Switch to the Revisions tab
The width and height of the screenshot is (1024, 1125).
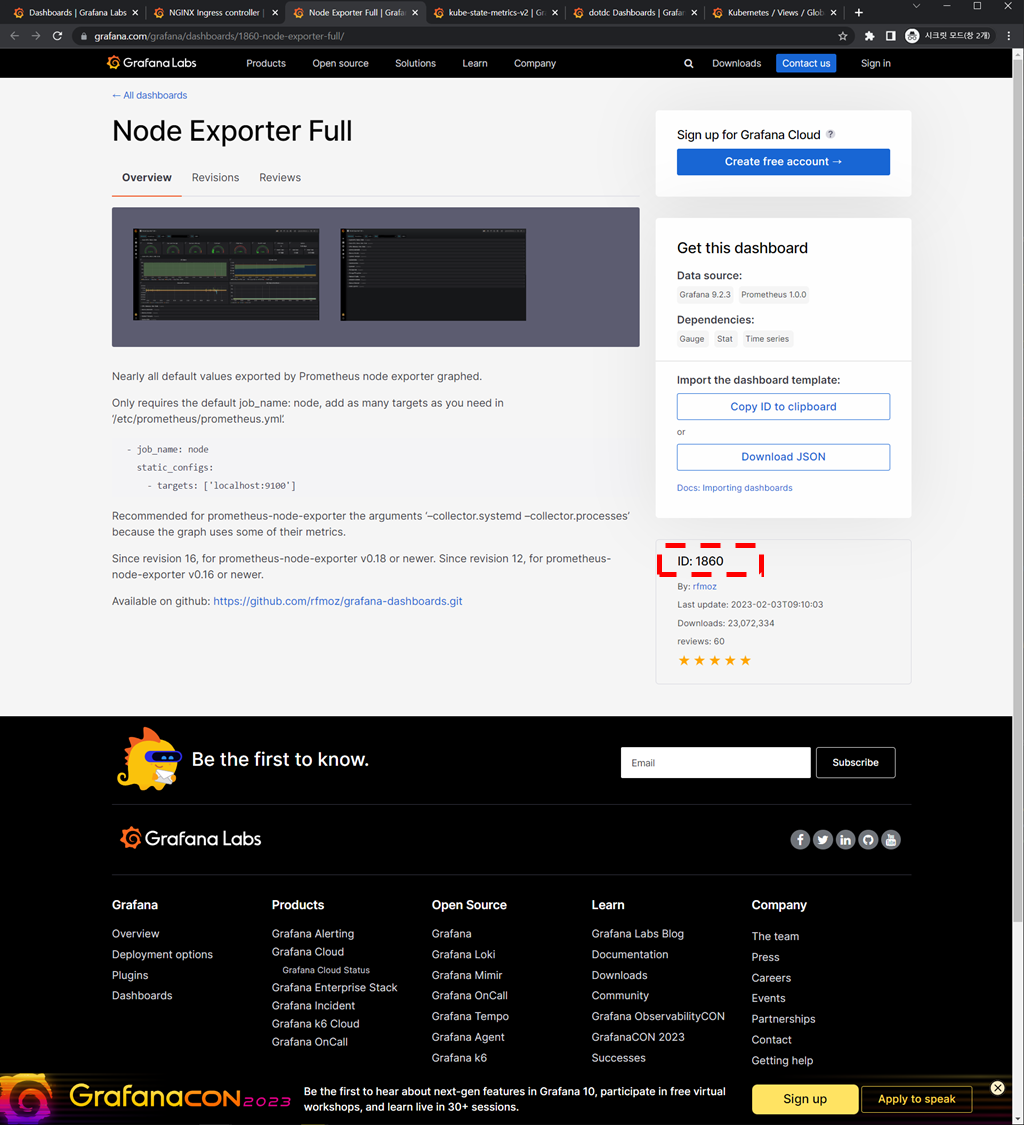(x=215, y=178)
